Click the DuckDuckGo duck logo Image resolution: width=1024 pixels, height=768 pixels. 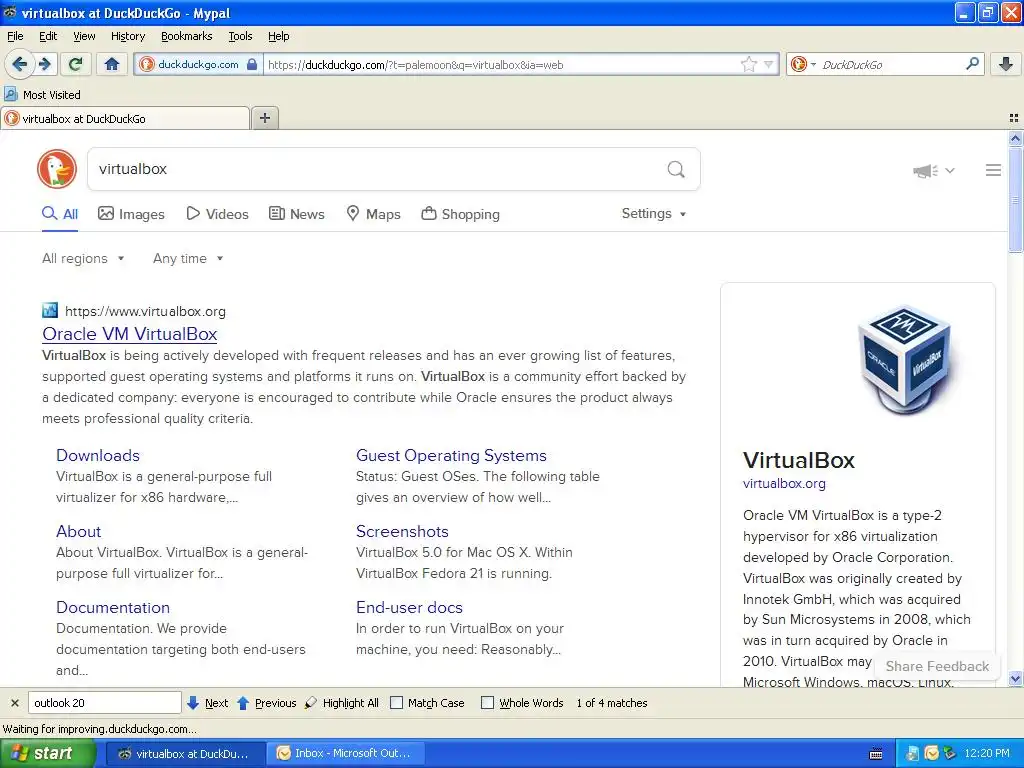[57, 169]
